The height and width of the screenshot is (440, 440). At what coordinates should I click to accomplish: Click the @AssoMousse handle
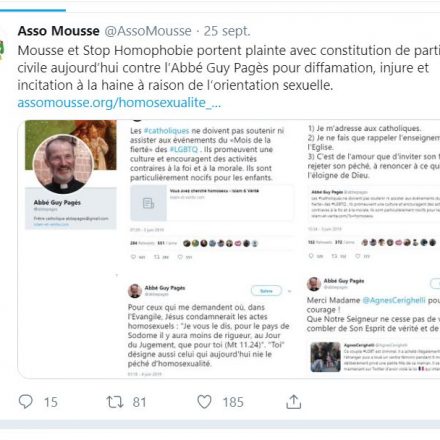(x=148, y=31)
